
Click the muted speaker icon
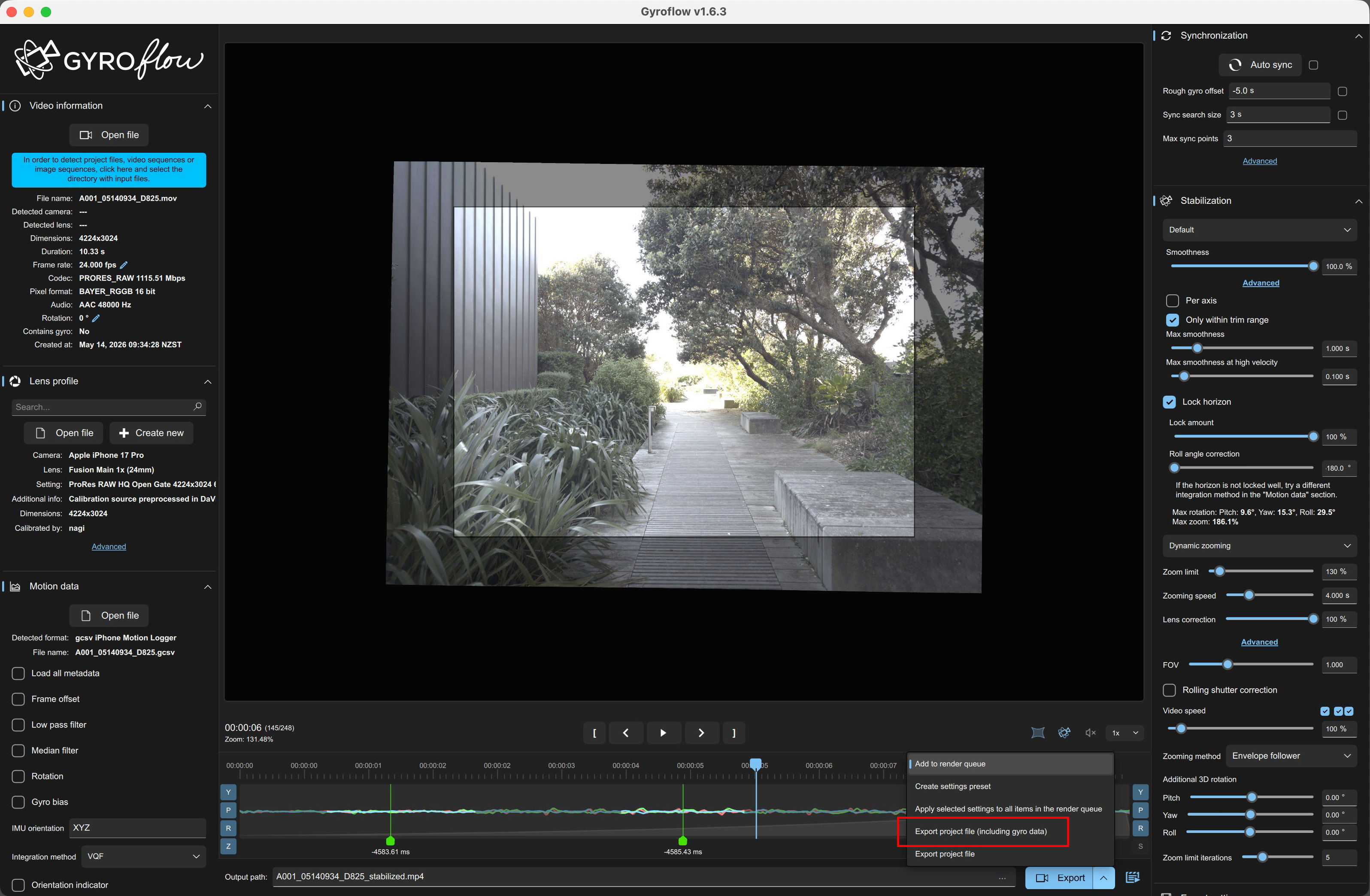[x=1090, y=733]
